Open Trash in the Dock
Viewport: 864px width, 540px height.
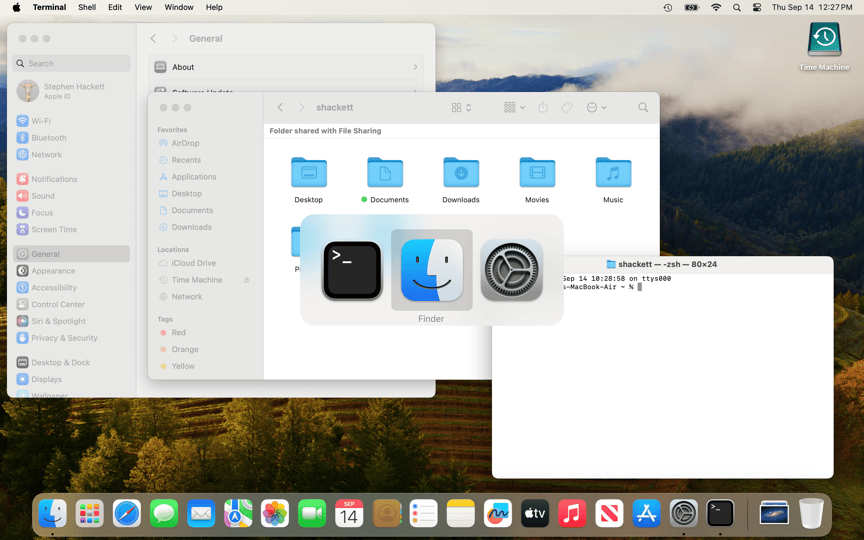(811, 514)
